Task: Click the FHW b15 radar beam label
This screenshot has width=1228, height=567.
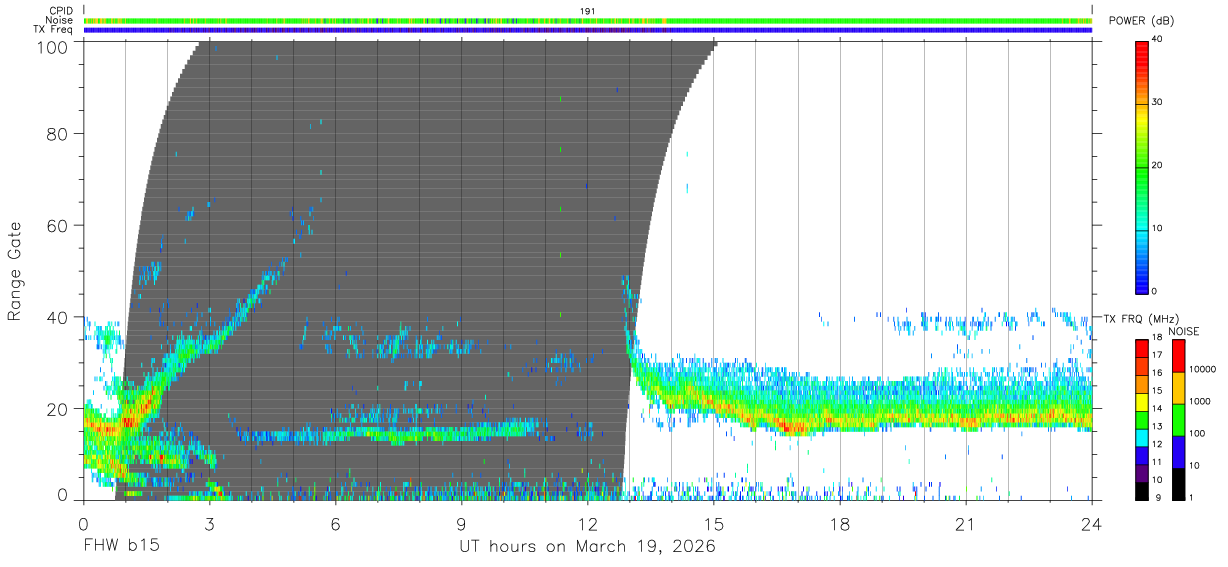Action: click(122, 547)
